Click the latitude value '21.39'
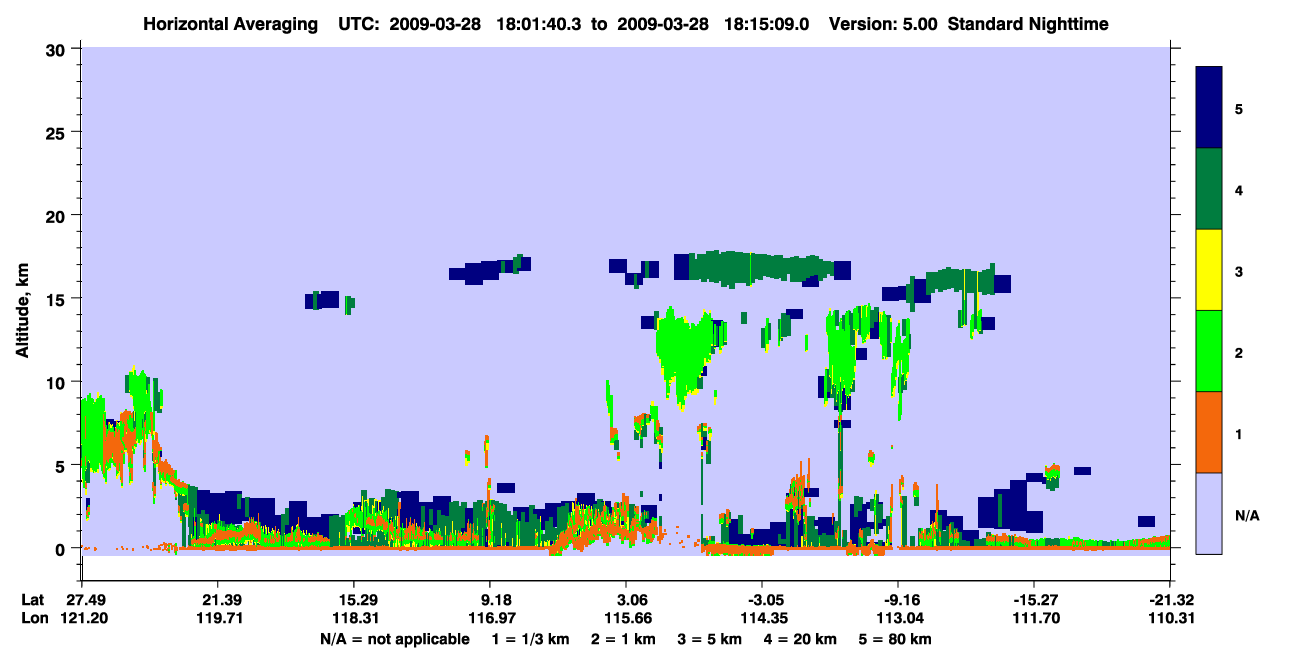 pos(218,599)
